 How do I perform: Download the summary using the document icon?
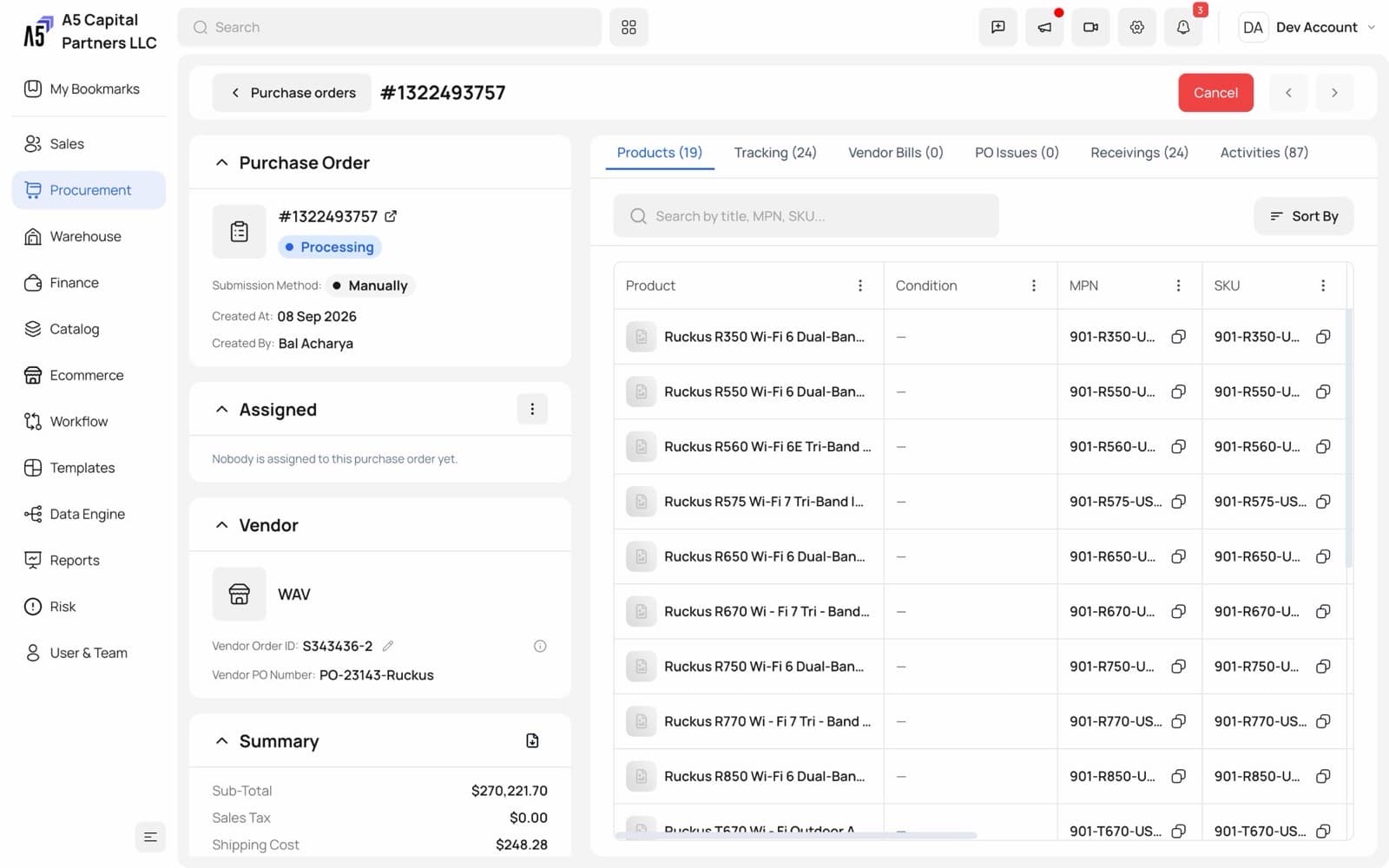click(x=532, y=740)
